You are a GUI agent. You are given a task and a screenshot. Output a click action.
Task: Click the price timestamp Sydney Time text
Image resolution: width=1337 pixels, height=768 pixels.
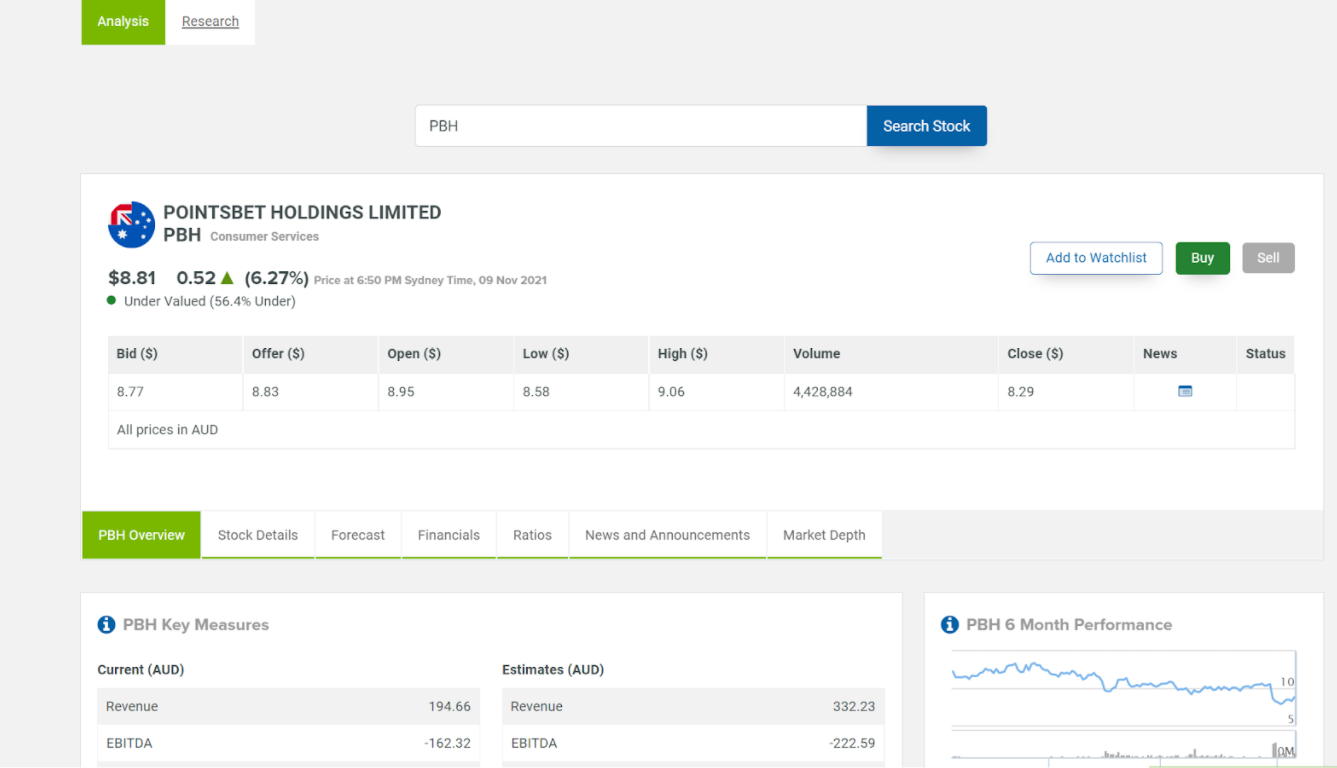430,281
